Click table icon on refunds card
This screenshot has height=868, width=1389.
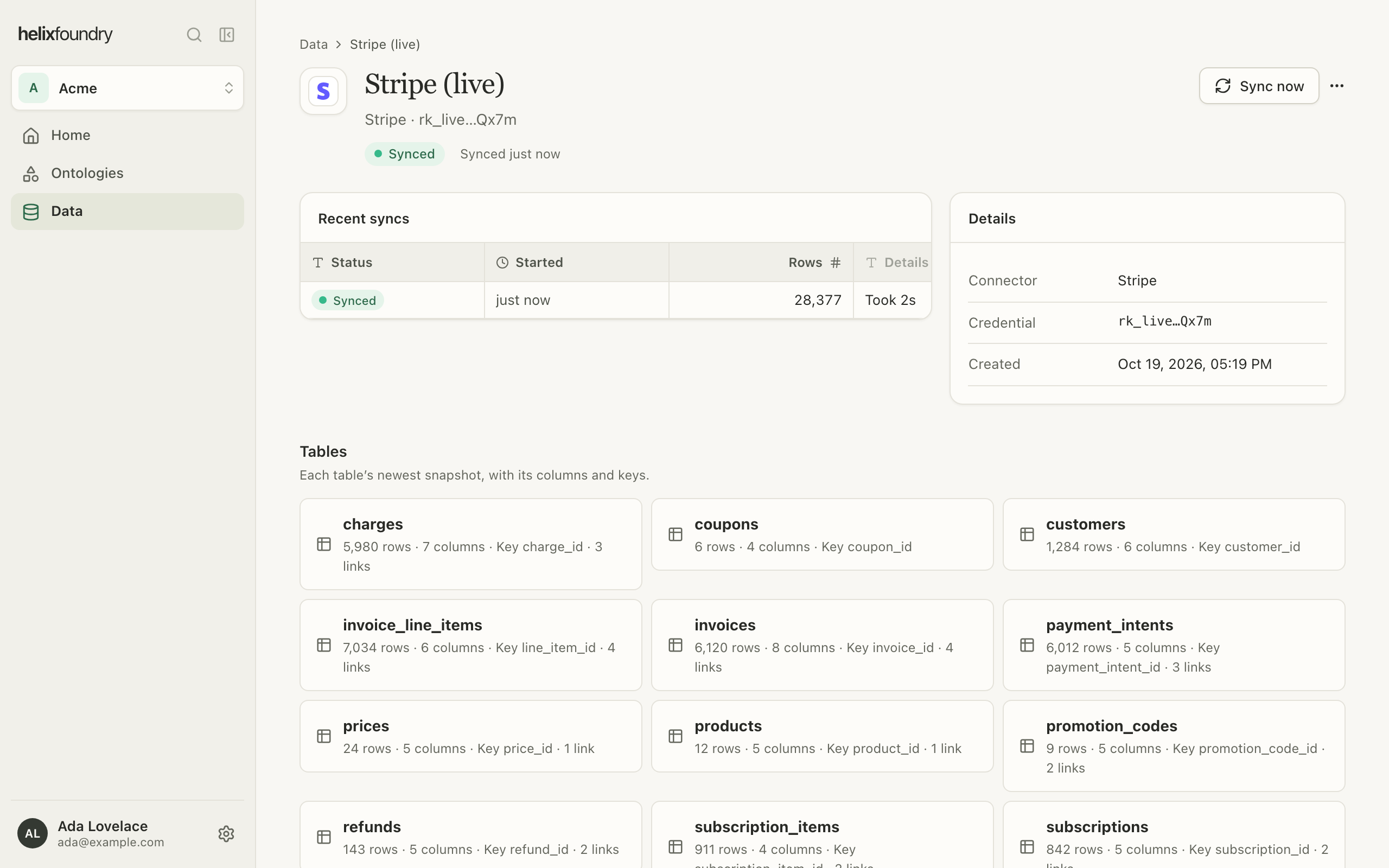coord(324,837)
